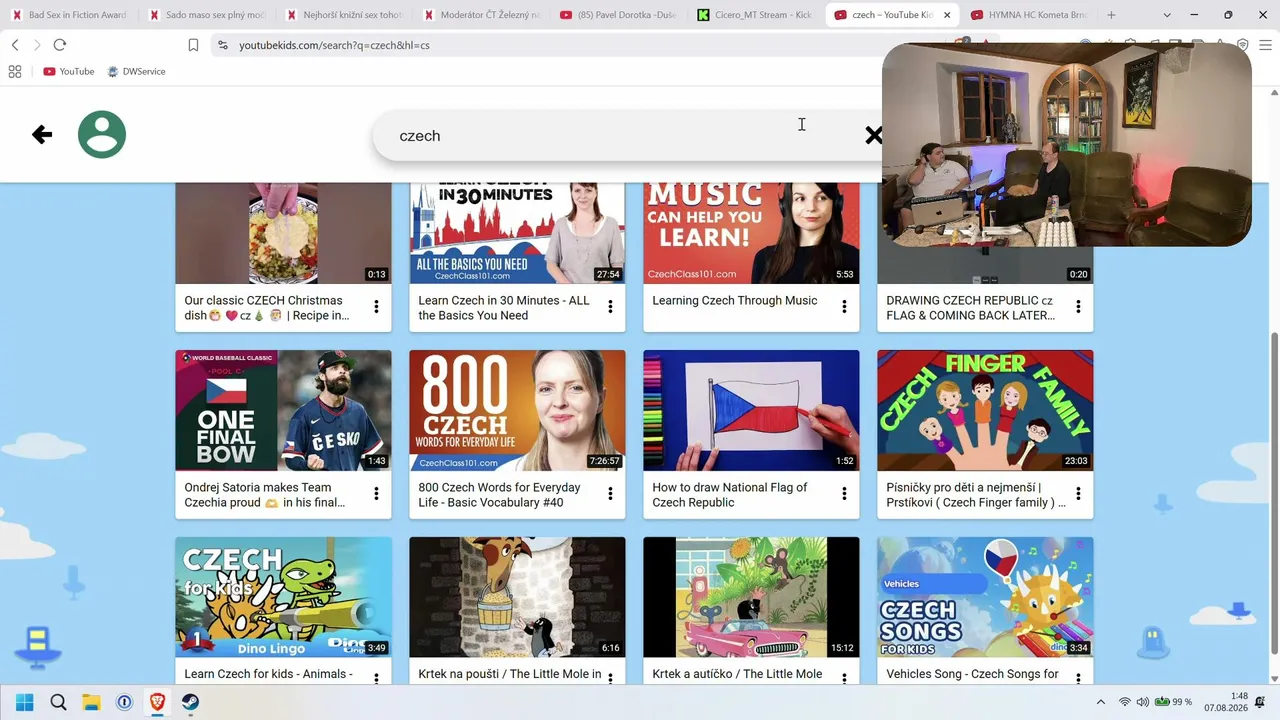This screenshot has height=720, width=1280.
Task: Open File Explorer from the taskbar
Action: click(x=91, y=702)
